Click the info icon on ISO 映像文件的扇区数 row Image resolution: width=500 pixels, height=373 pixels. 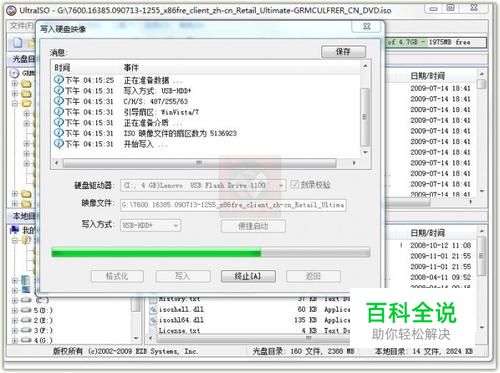click(59, 133)
